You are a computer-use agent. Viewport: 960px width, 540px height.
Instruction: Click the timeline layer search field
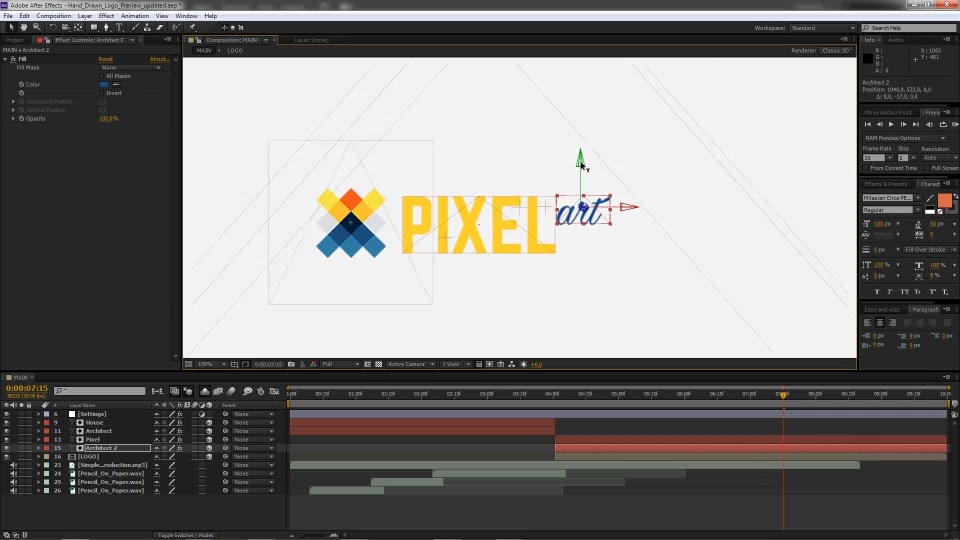(100, 391)
